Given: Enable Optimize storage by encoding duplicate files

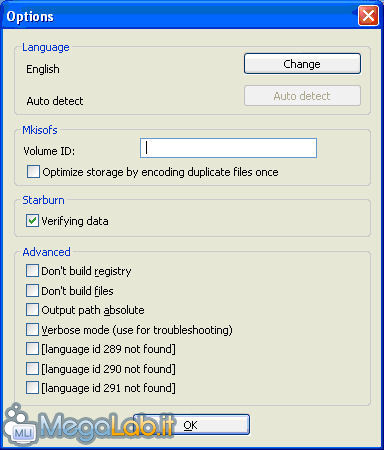Looking at the screenshot, I should (x=33, y=172).
